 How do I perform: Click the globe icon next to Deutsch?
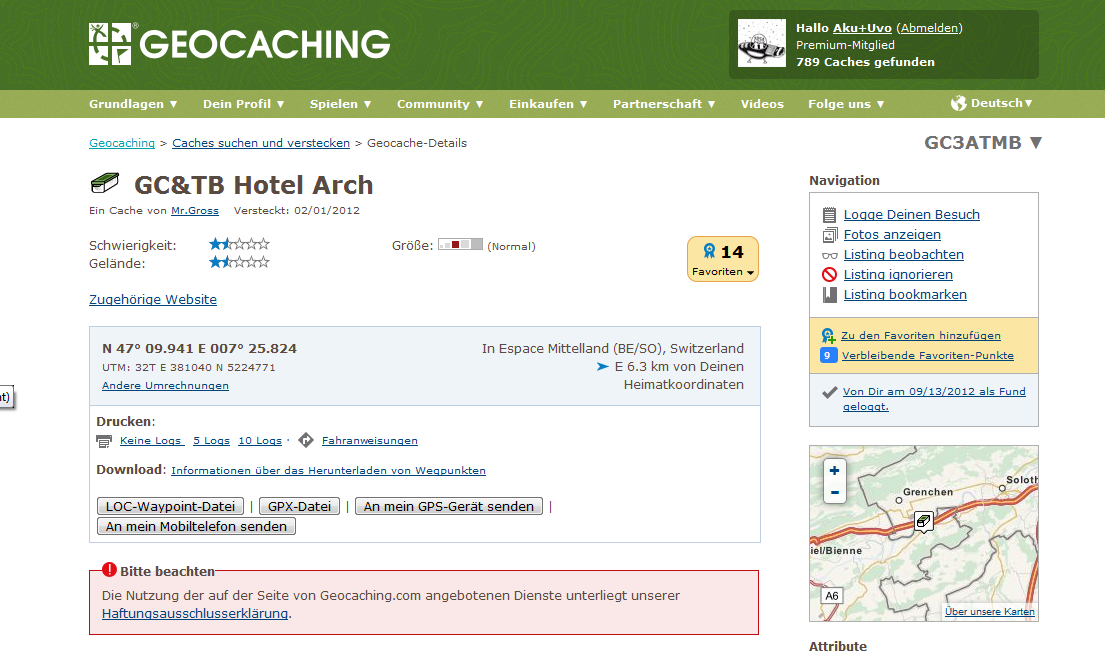pyautogui.click(x=958, y=104)
